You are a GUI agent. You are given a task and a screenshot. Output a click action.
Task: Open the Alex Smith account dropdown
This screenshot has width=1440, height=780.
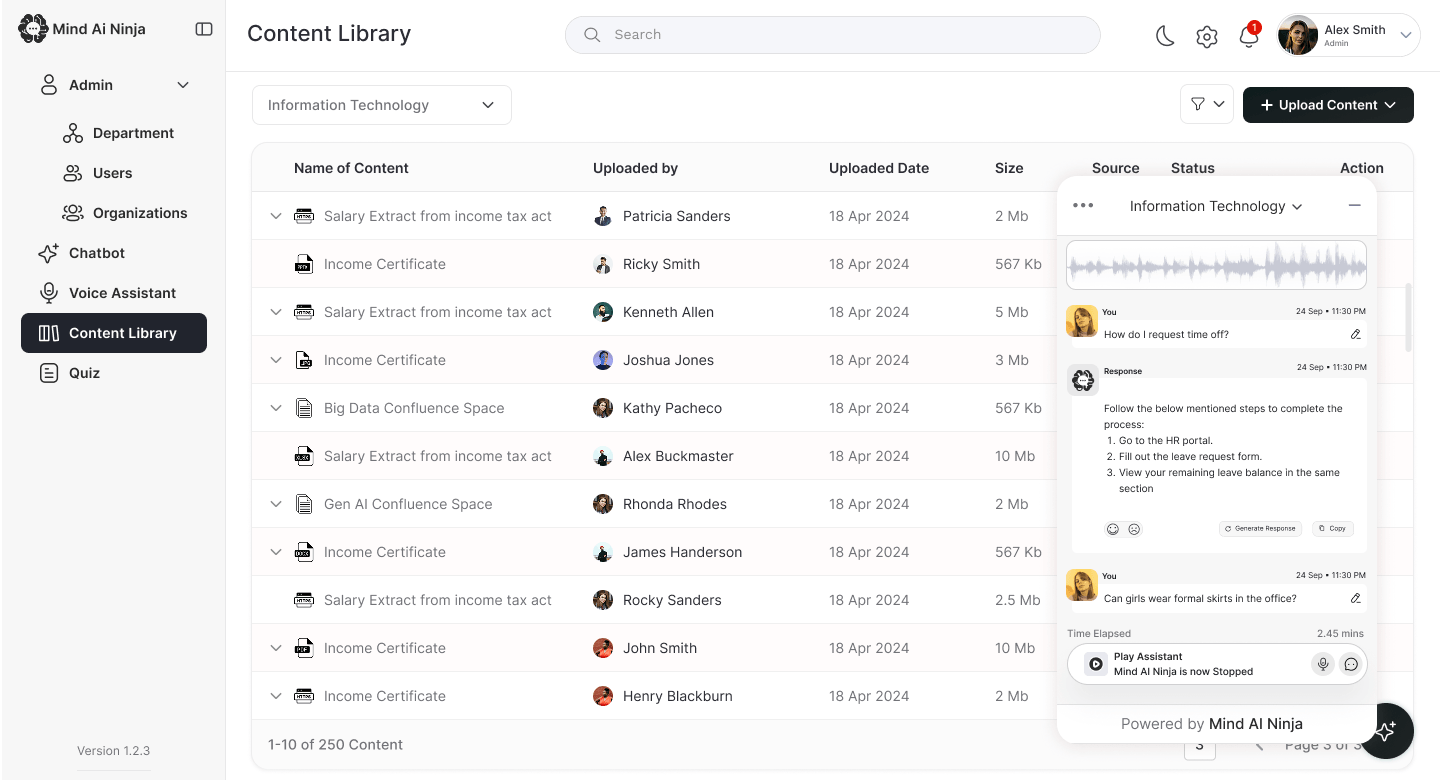click(1349, 35)
